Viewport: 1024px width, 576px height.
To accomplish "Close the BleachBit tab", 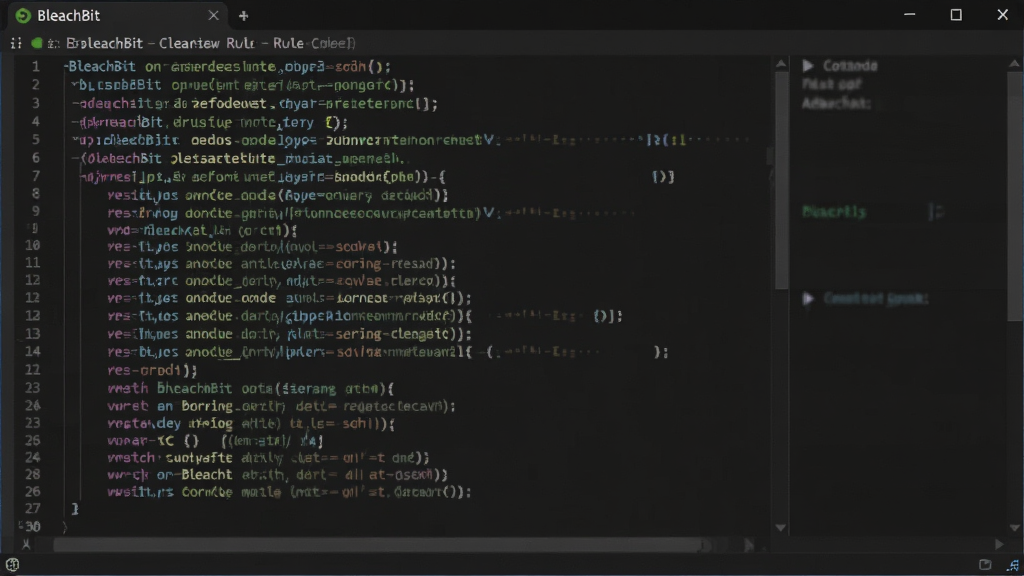I will click(214, 15).
